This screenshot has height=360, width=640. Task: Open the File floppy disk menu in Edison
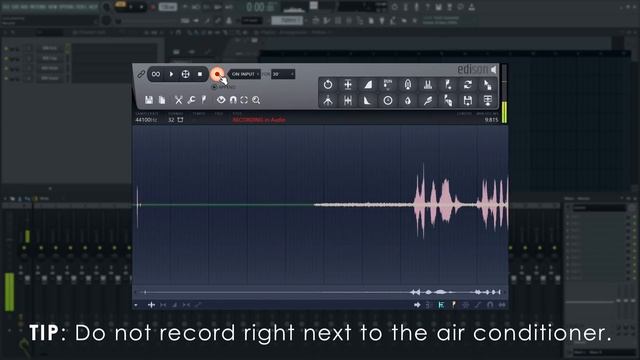point(149,100)
